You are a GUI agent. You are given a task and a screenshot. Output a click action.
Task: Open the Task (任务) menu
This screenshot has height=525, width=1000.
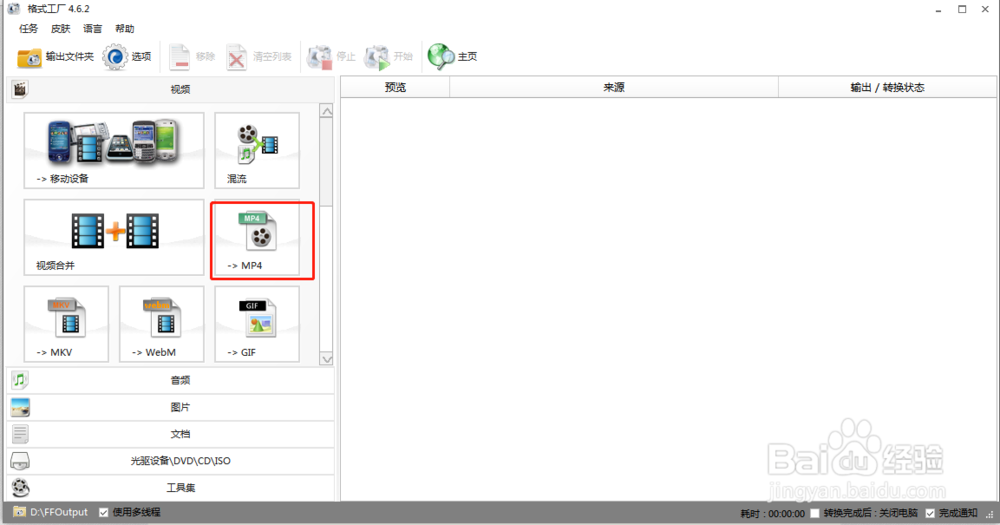tap(29, 29)
